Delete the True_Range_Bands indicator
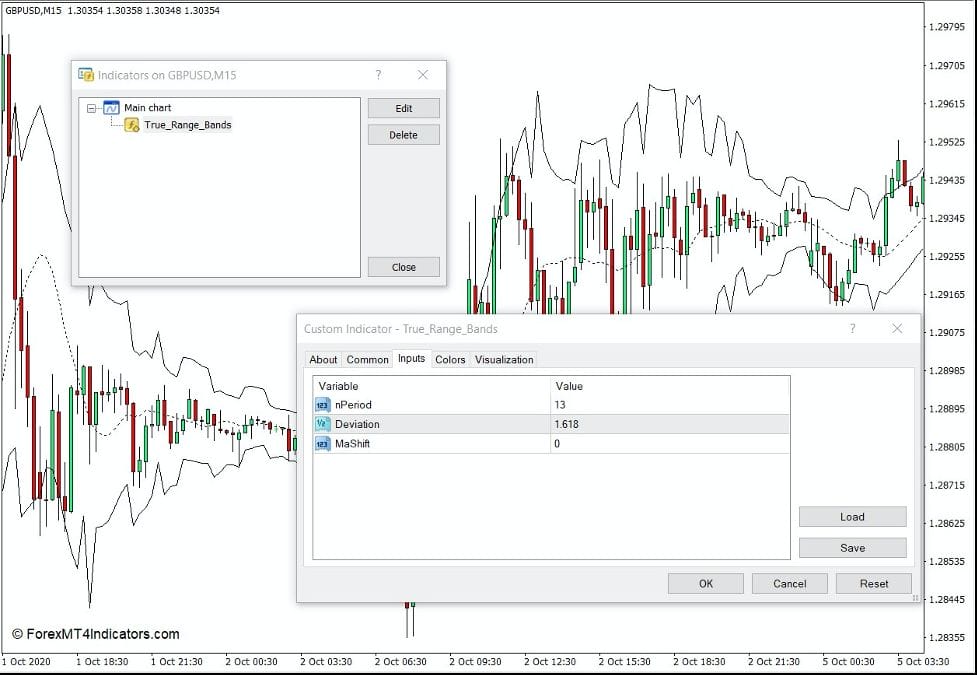 coord(403,134)
